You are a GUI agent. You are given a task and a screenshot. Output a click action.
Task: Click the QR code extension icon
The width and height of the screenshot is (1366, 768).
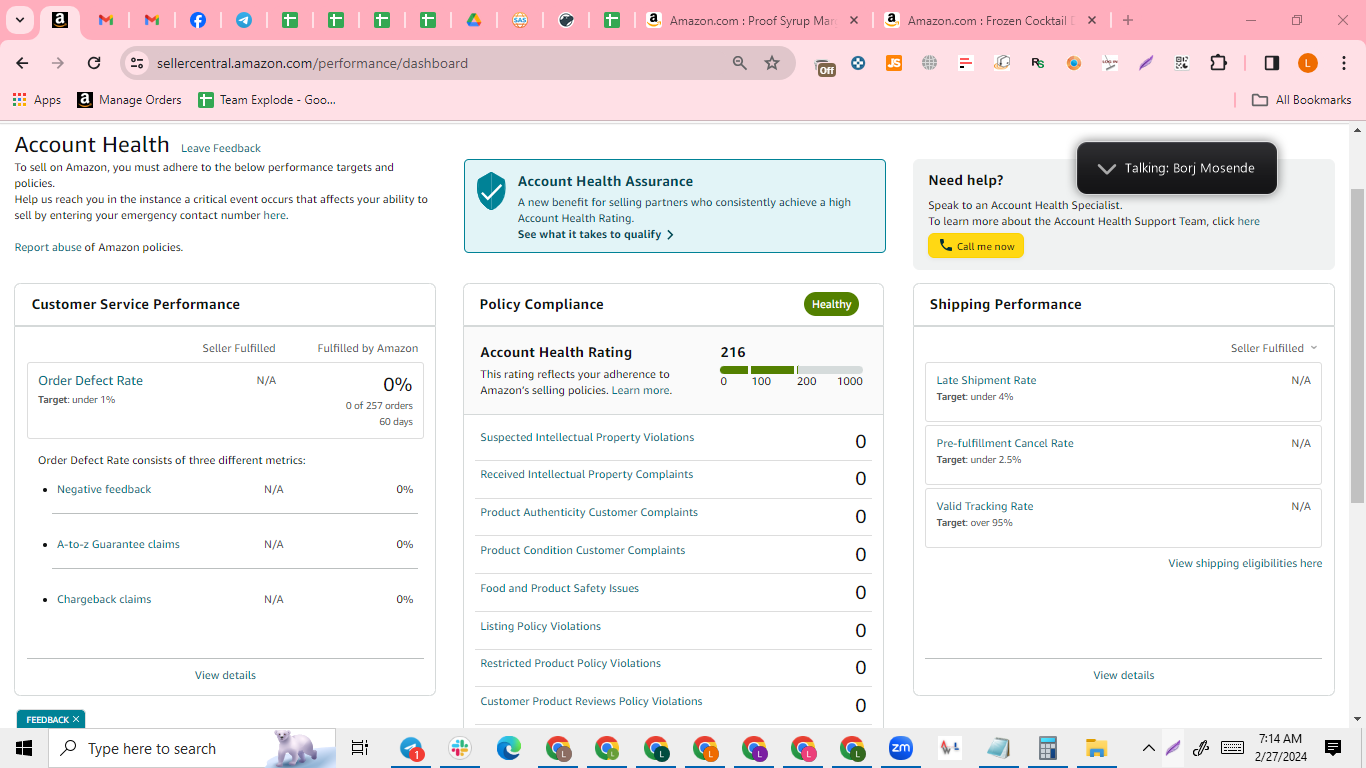pos(1182,63)
